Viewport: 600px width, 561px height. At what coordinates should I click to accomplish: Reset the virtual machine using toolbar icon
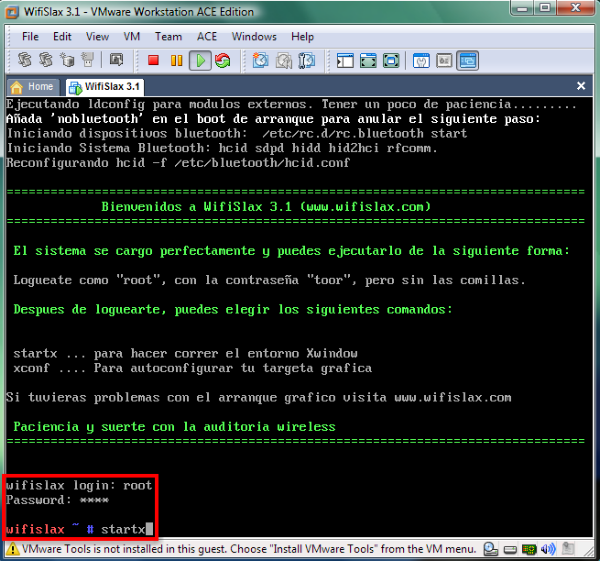tap(222, 61)
